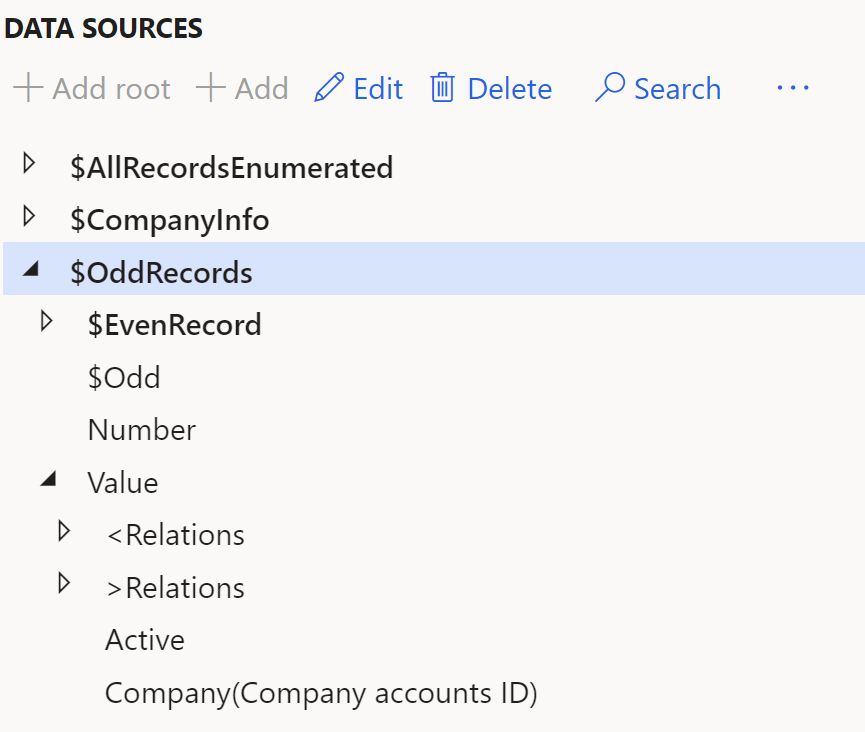Viewport: 865px width, 732px height.
Task: Collapse the $OddRecords node
Action: point(28,268)
